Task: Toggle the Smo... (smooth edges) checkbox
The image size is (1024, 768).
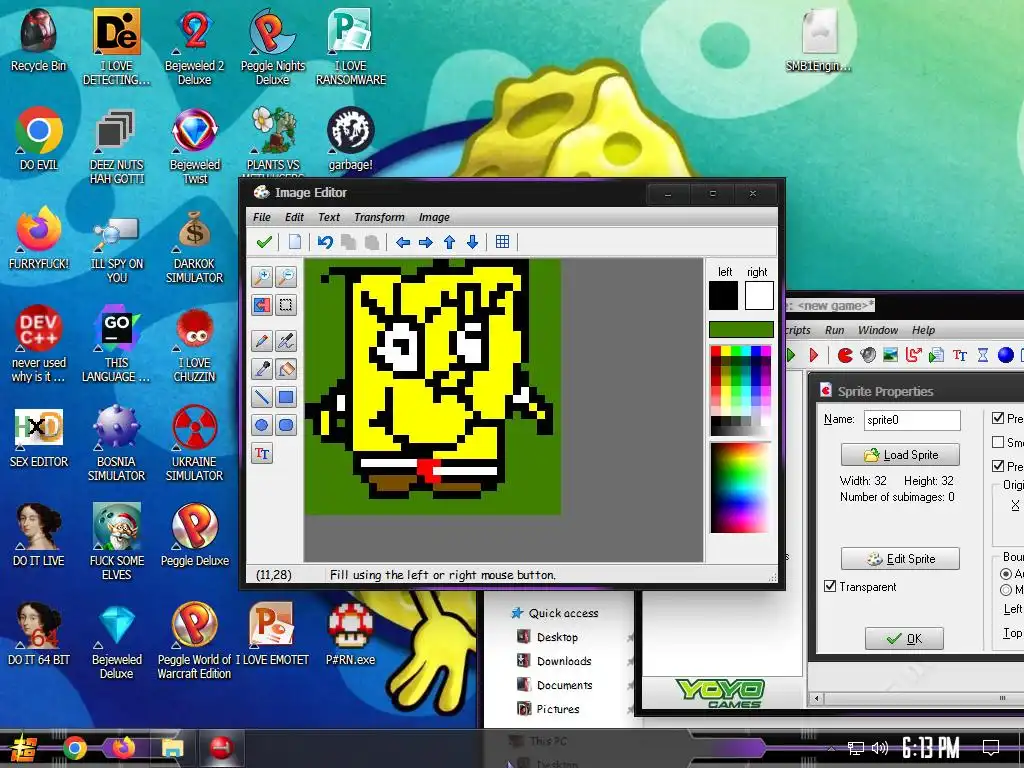Action: pos(998,442)
